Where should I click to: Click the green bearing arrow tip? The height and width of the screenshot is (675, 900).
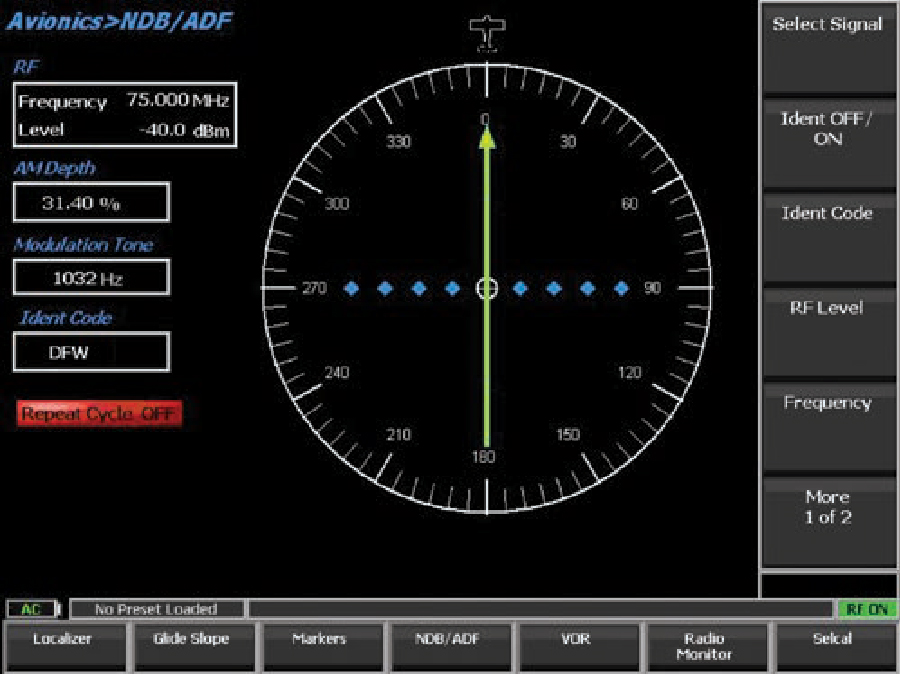pos(487,137)
